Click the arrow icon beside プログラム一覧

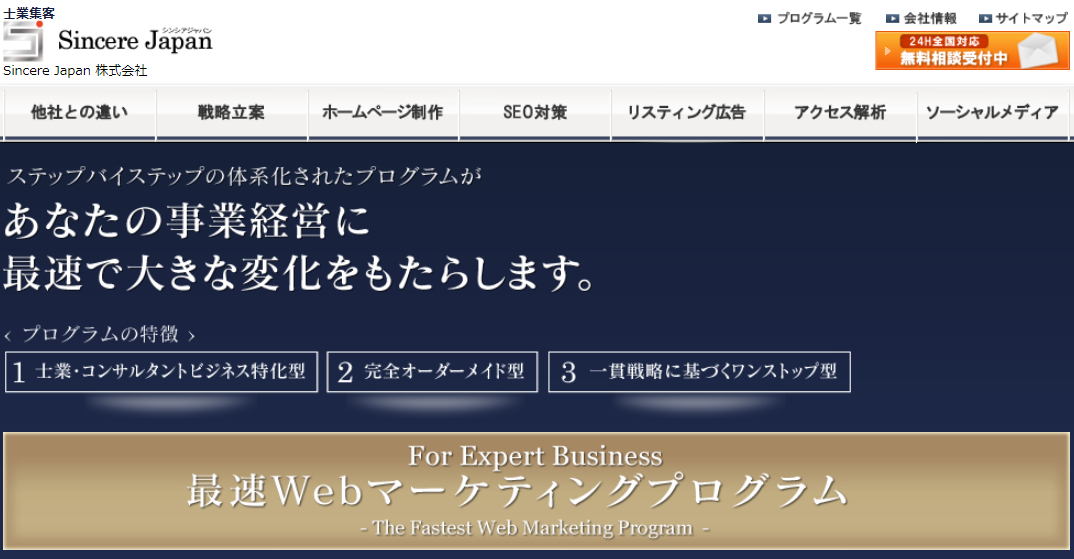[764, 18]
